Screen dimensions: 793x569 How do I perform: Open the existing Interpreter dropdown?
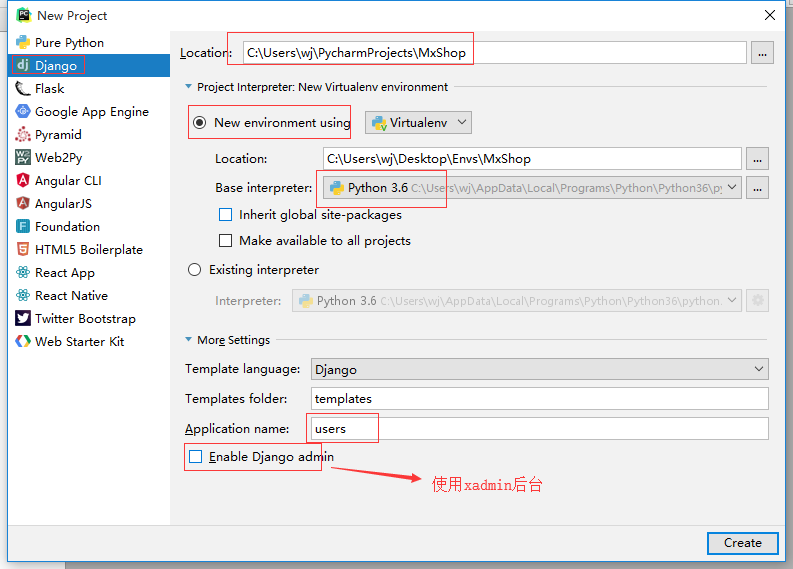[x=517, y=300]
